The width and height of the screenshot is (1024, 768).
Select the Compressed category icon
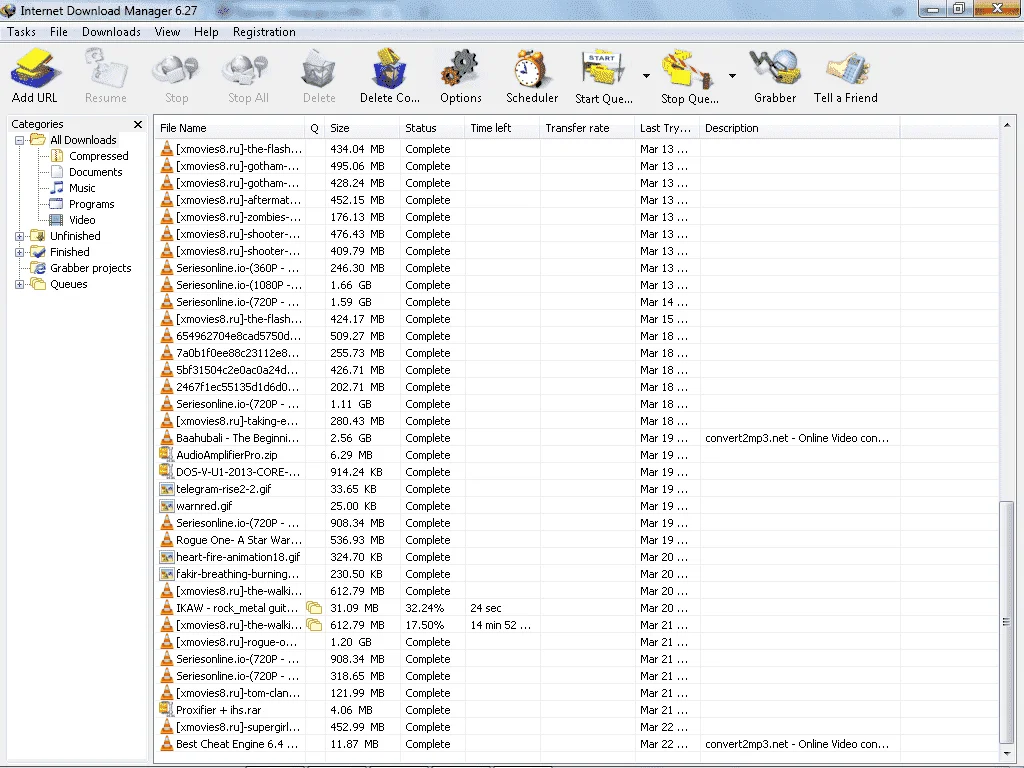point(57,156)
